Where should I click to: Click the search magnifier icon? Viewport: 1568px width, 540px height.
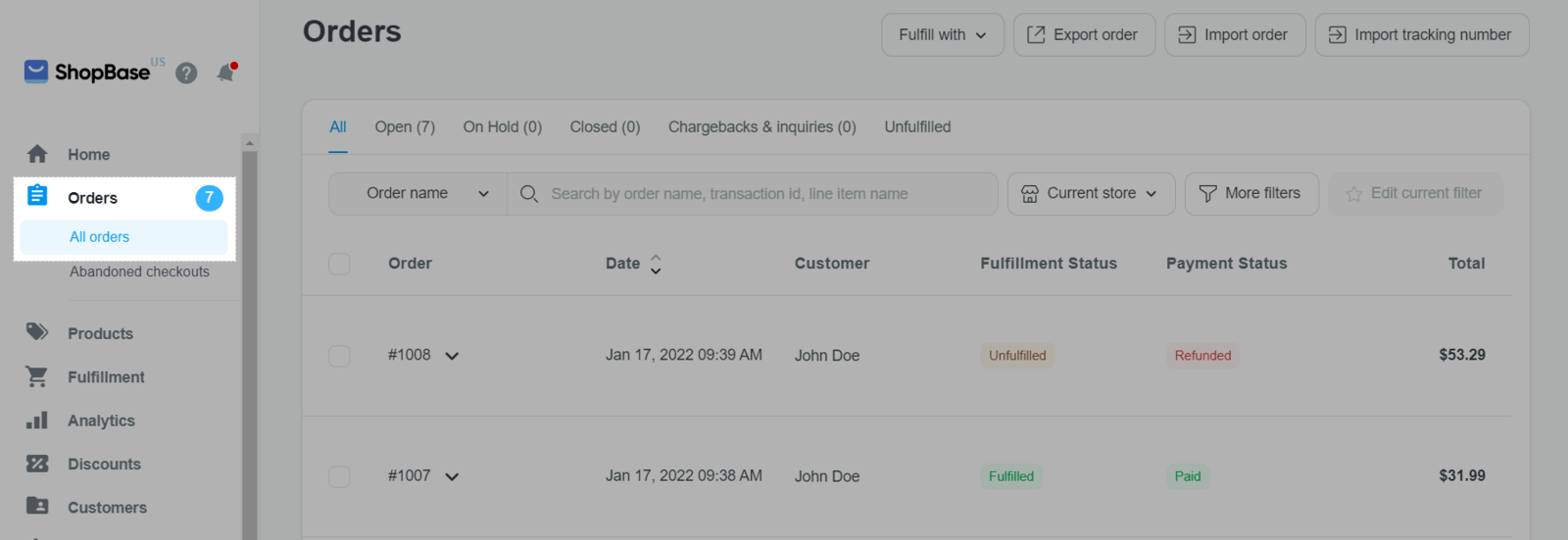click(x=529, y=194)
